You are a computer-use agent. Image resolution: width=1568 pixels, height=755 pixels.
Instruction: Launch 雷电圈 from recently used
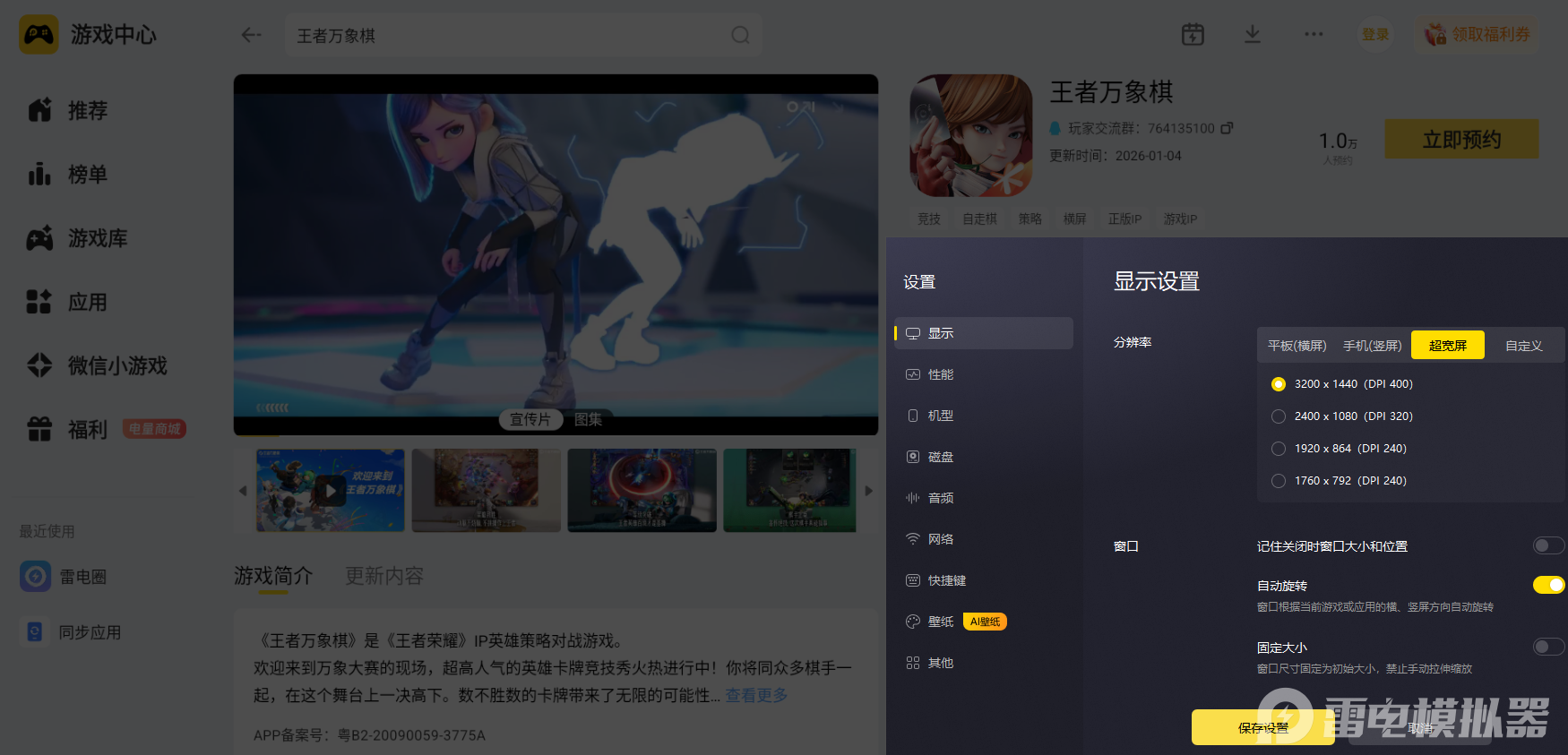pyautogui.click(x=64, y=576)
